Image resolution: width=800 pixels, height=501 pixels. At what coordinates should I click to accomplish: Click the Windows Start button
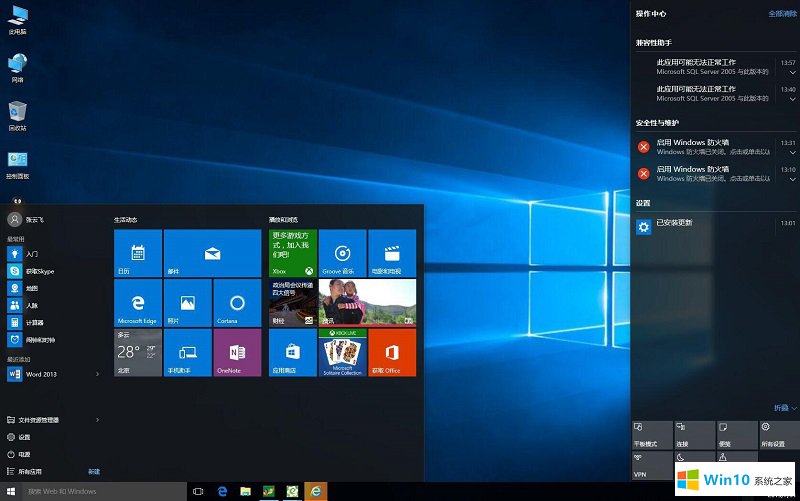(x=11, y=491)
